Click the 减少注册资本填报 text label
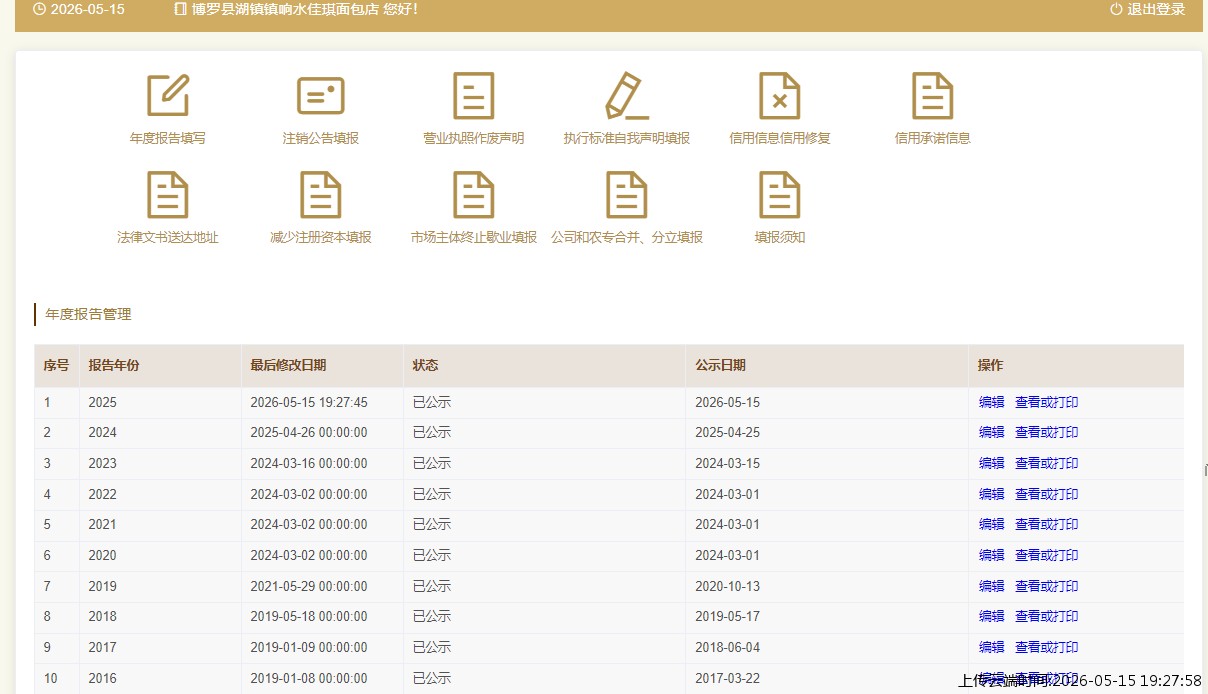This screenshot has width=1208, height=694. pos(321,237)
